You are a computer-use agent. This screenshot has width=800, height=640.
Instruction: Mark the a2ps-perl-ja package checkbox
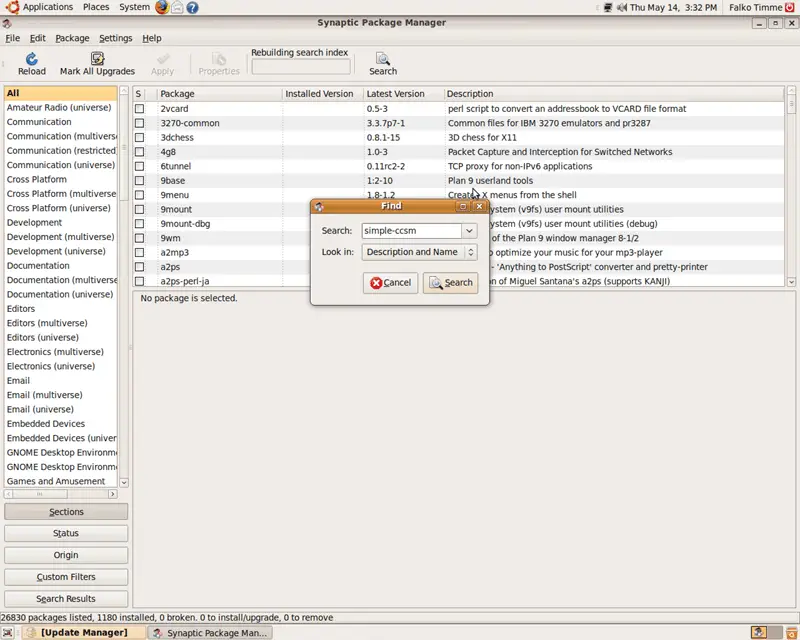click(x=139, y=281)
